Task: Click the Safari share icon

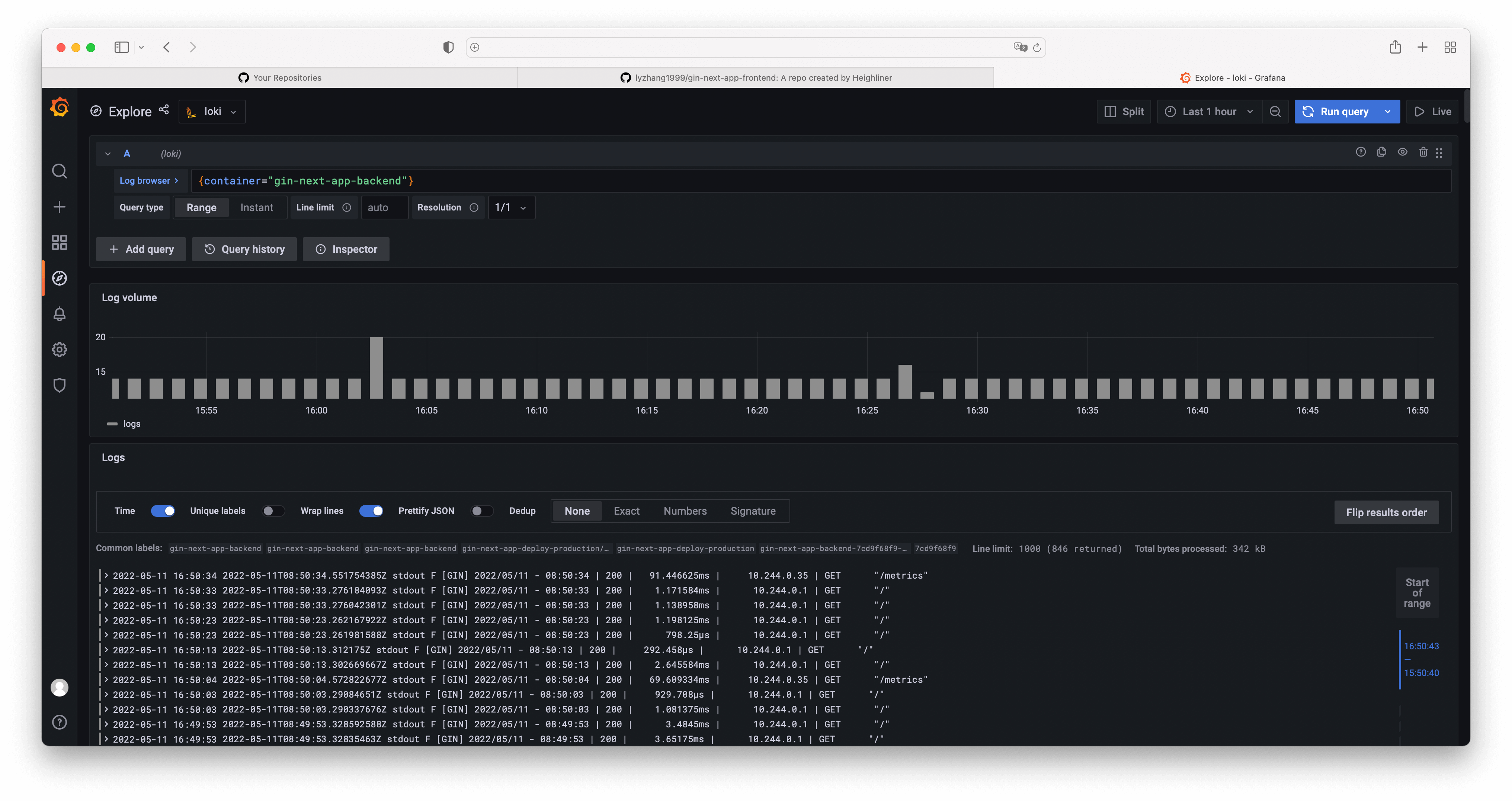Action: [x=1395, y=47]
